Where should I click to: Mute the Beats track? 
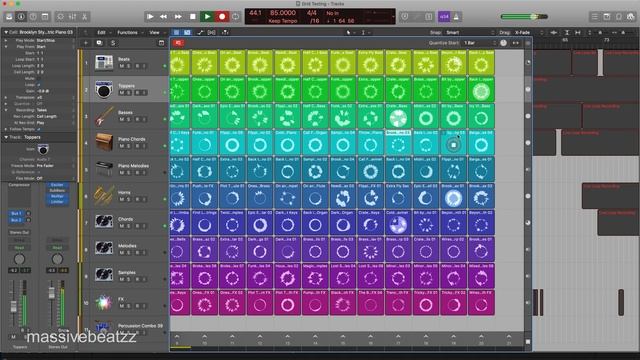[122, 66]
